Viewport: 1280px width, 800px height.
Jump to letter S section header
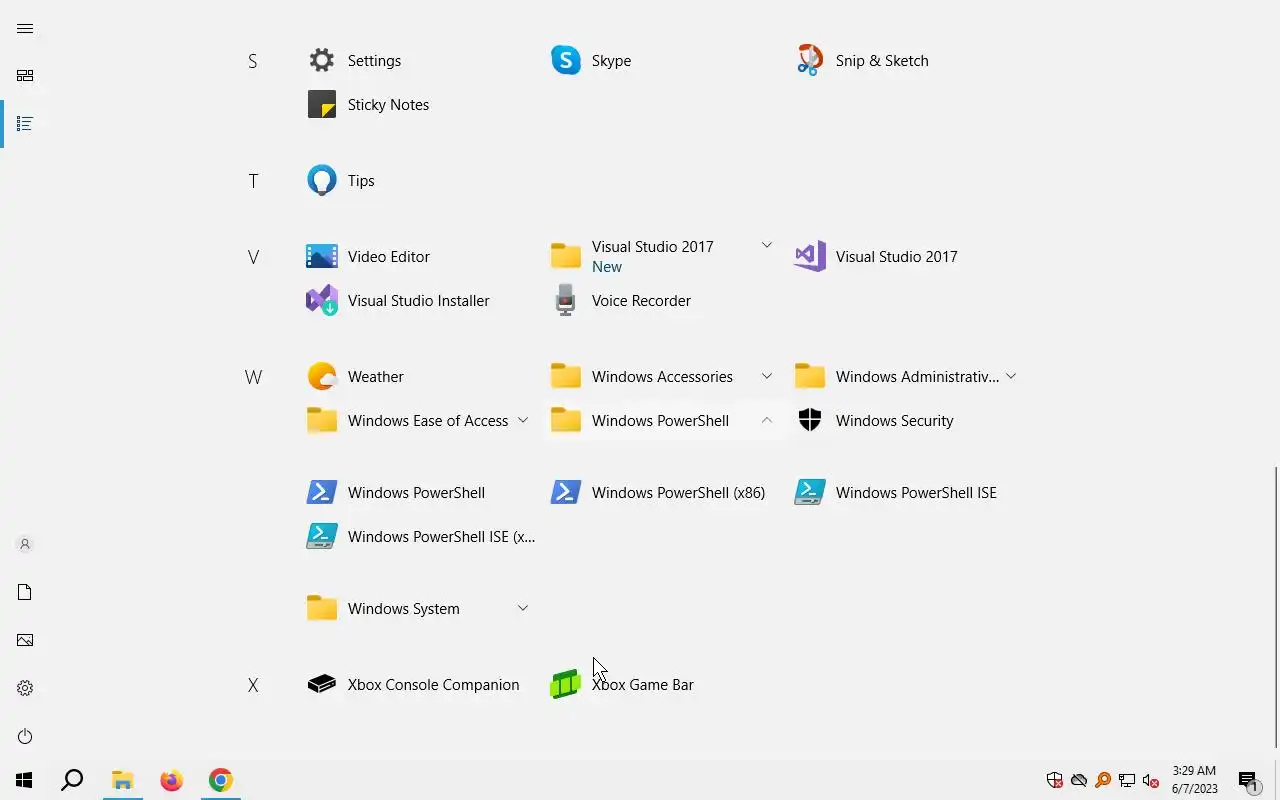(x=253, y=61)
